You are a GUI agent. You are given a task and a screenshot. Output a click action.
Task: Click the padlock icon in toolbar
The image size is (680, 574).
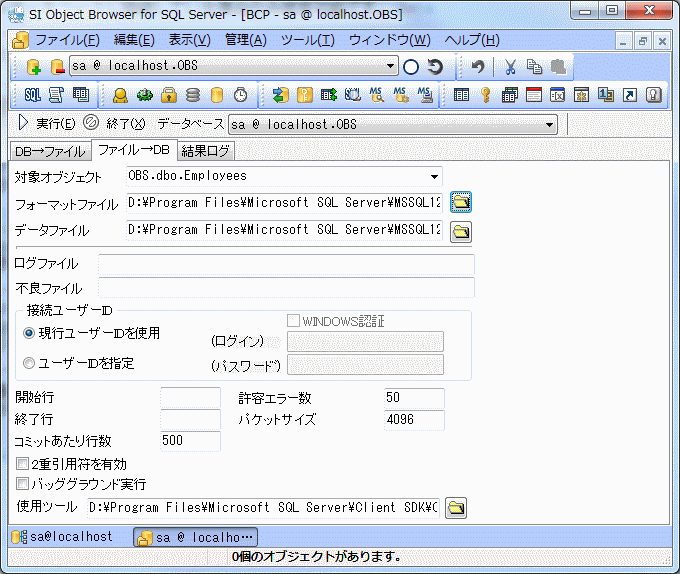point(169,95)
